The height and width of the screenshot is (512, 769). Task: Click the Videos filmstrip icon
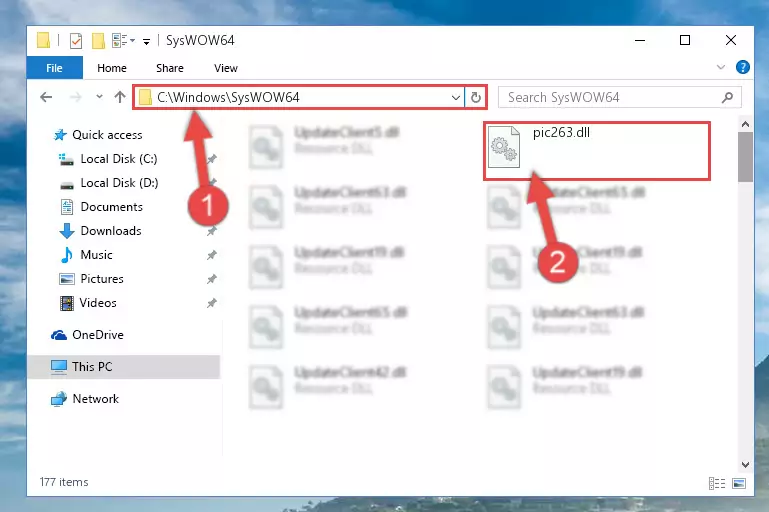[67, 303]
